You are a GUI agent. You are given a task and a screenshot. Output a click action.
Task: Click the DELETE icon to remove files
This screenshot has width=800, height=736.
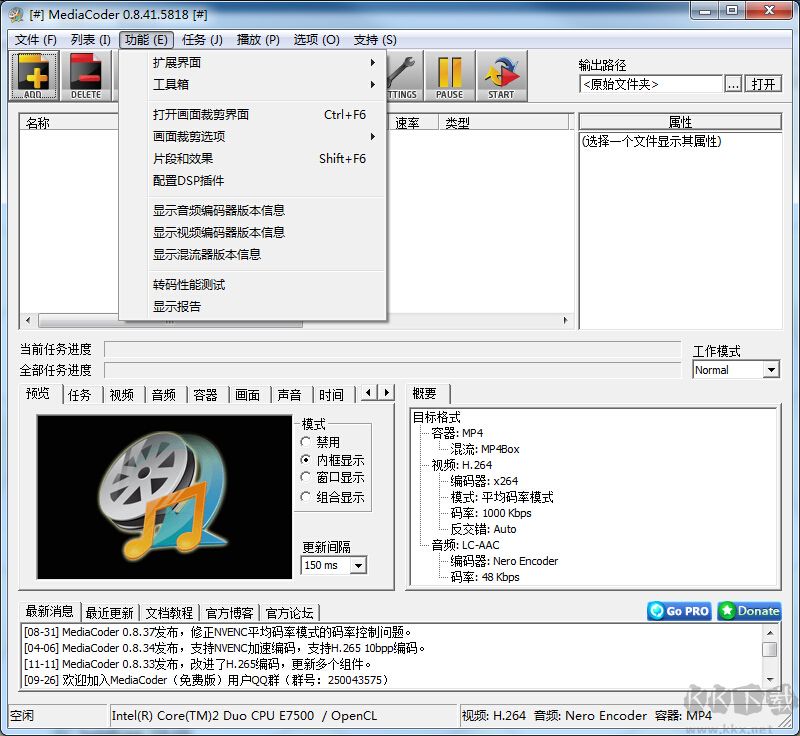(86, 75)
